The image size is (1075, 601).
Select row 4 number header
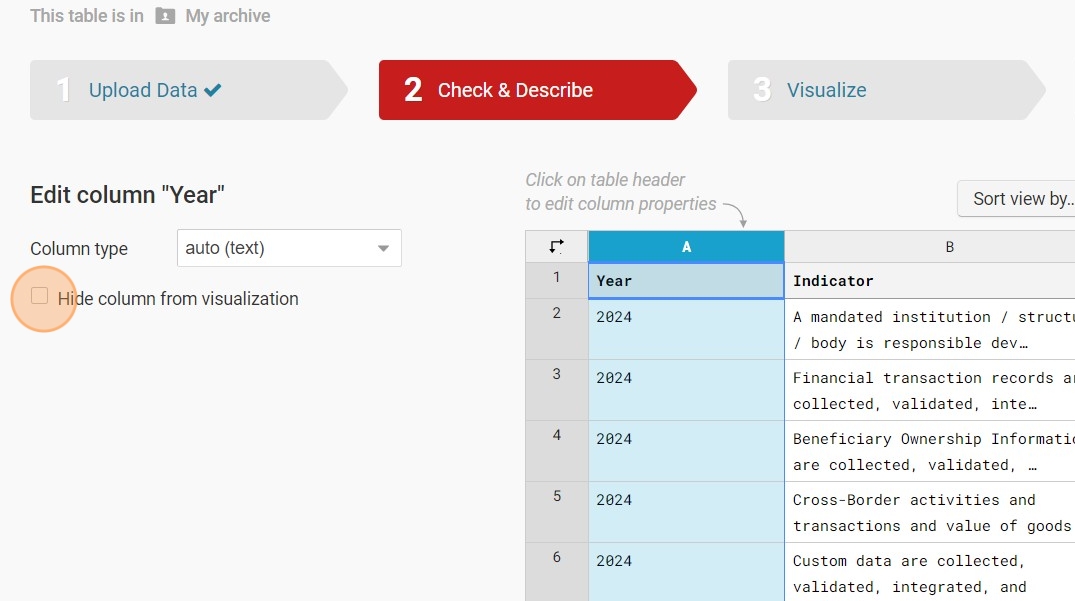point(557,436)
